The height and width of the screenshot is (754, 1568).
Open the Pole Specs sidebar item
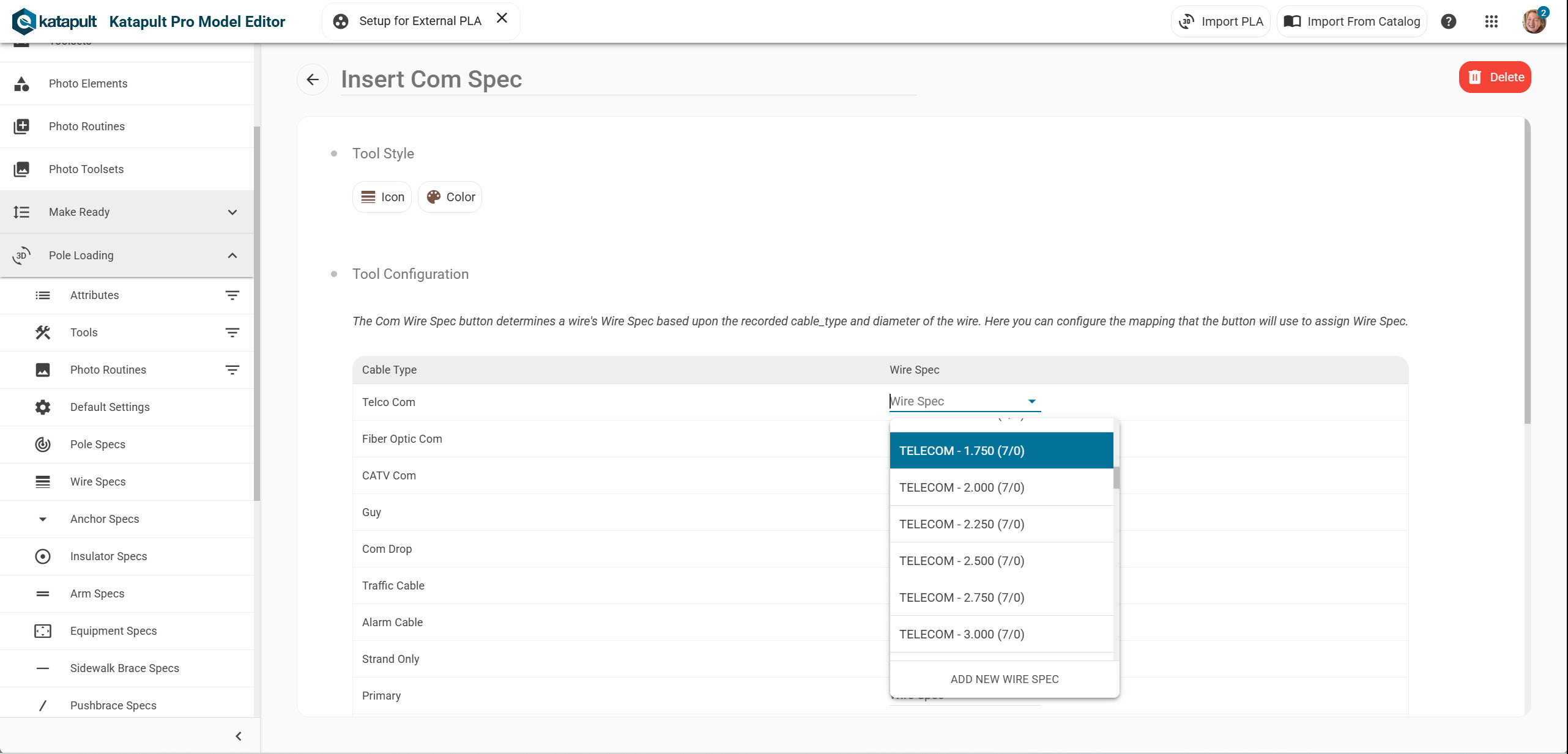point(98,445)
